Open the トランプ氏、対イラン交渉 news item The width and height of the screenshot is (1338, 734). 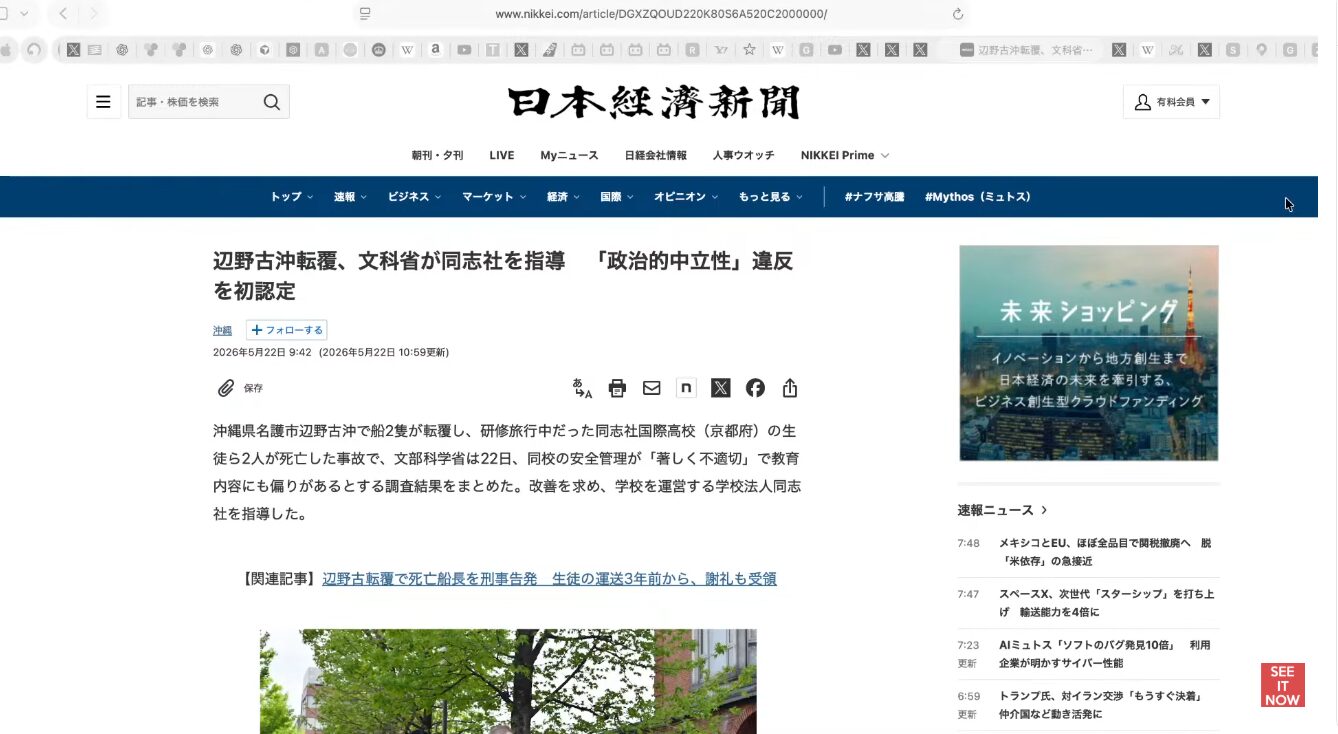(x=1100, y=705)
